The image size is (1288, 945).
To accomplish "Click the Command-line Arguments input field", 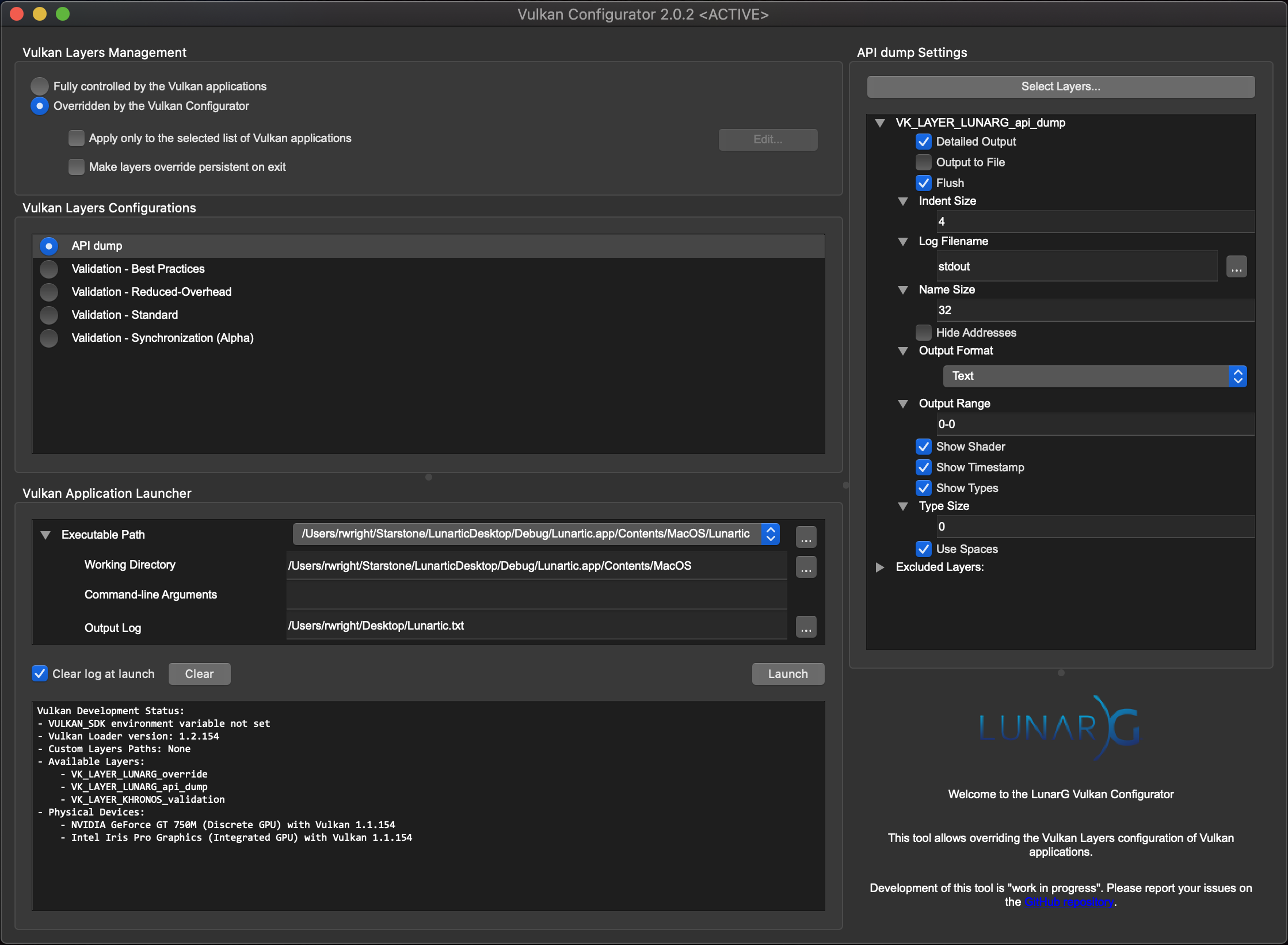I will point(536,595).
